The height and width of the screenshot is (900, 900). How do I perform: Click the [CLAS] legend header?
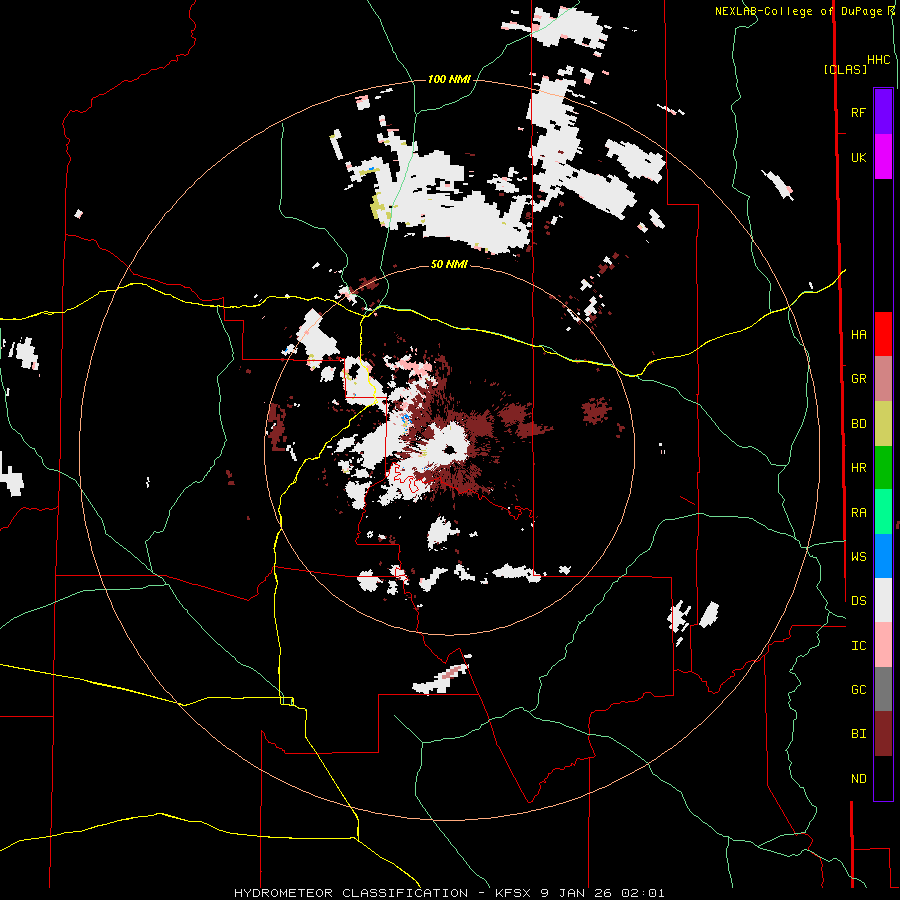point(845,69)
